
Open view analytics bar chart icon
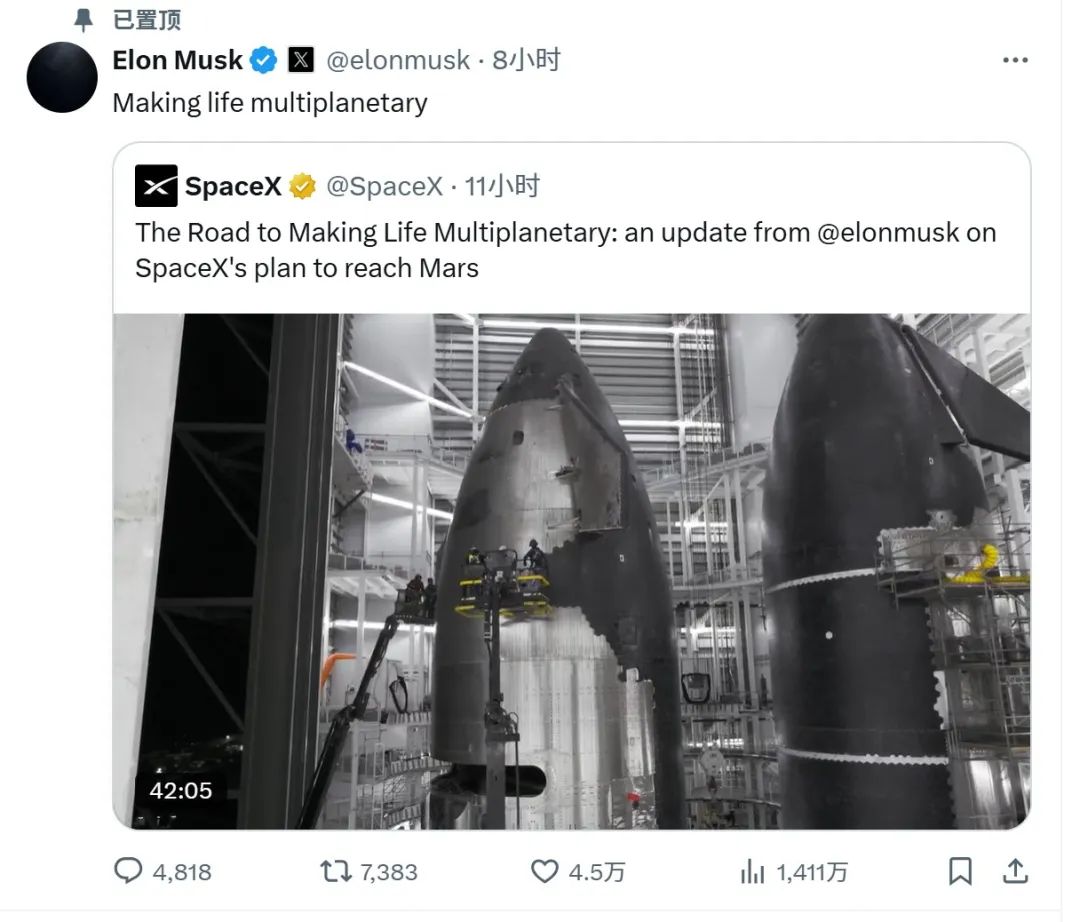(x=752, y=872)
